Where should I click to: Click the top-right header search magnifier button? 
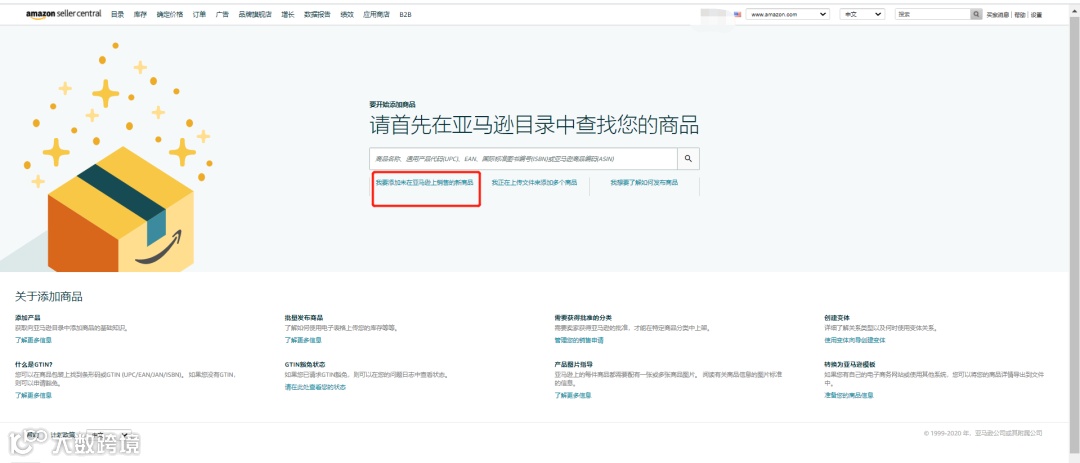click(x=976, y=14)
